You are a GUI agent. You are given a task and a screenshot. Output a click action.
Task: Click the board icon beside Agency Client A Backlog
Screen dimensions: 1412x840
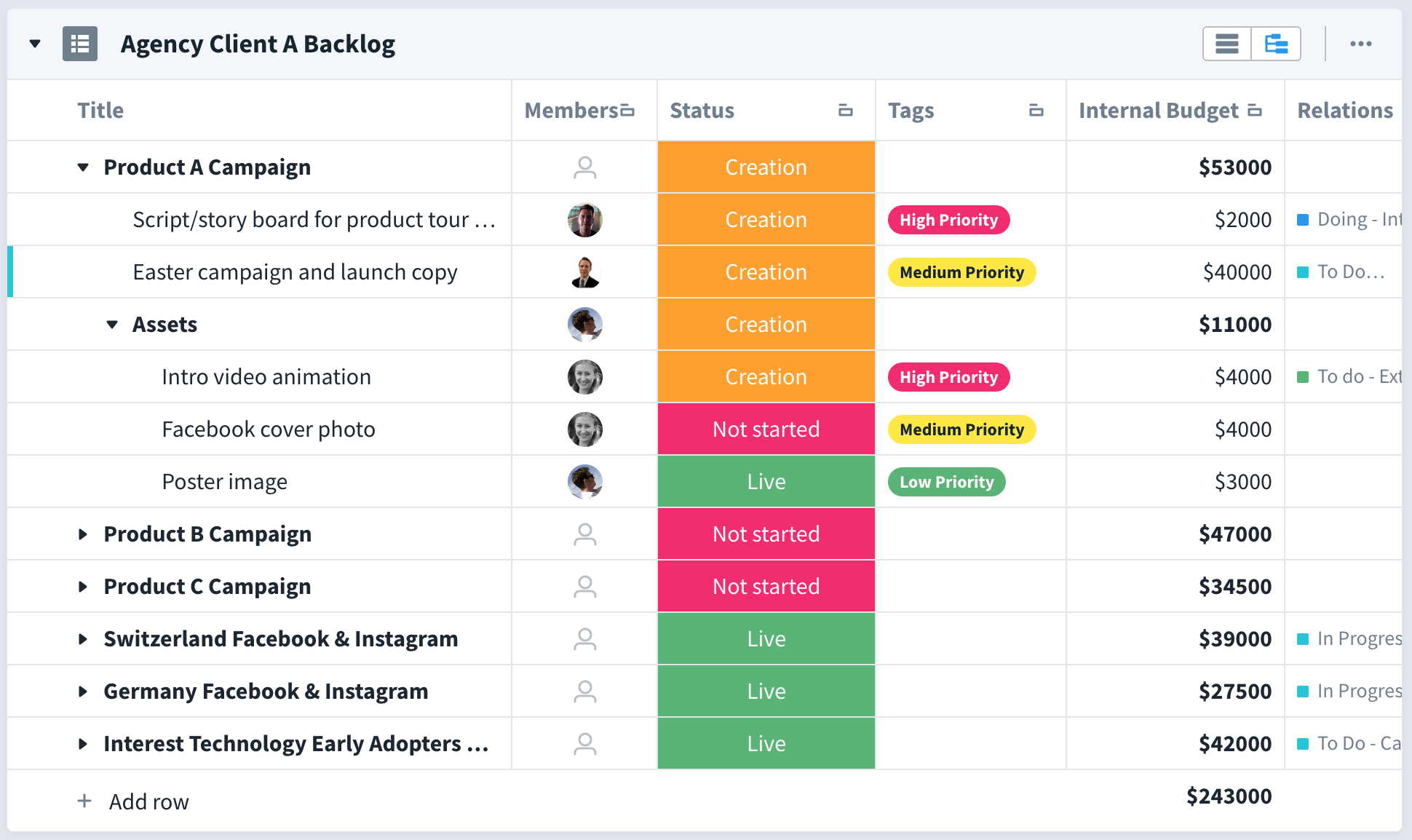click(80, 44)
